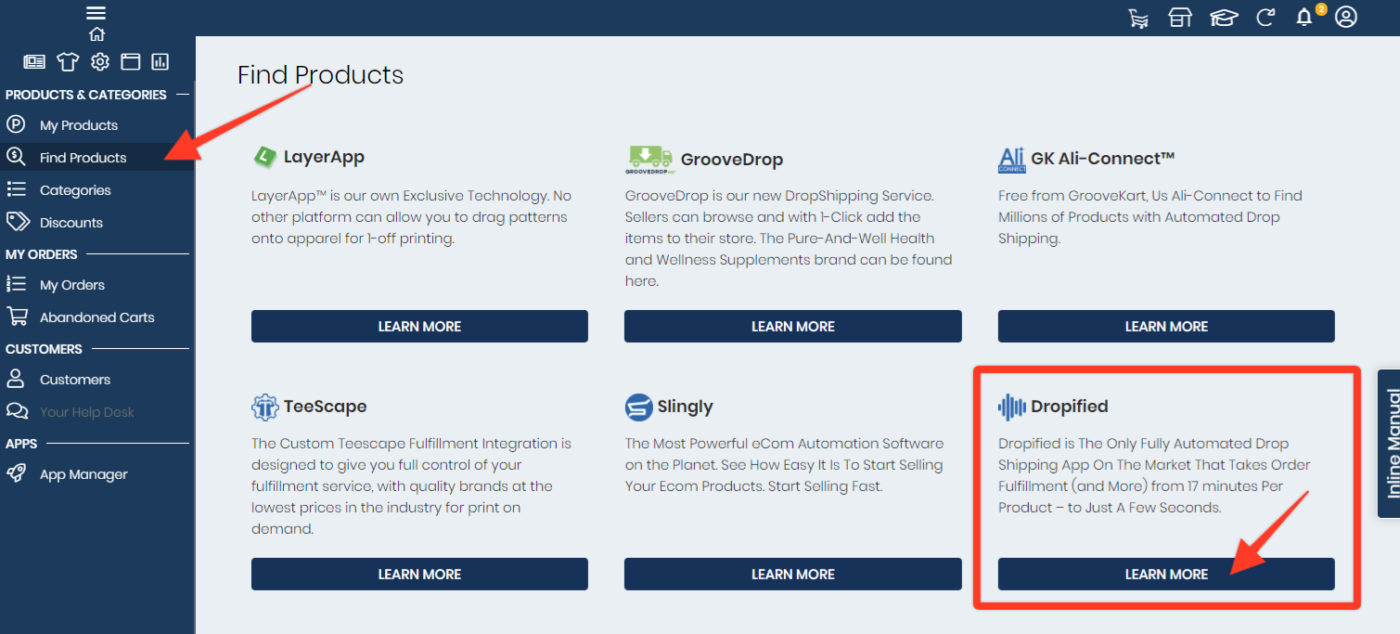1400x634 pixels.
Task: Click Learn More under LayerApp
Action: coord(419,326)
